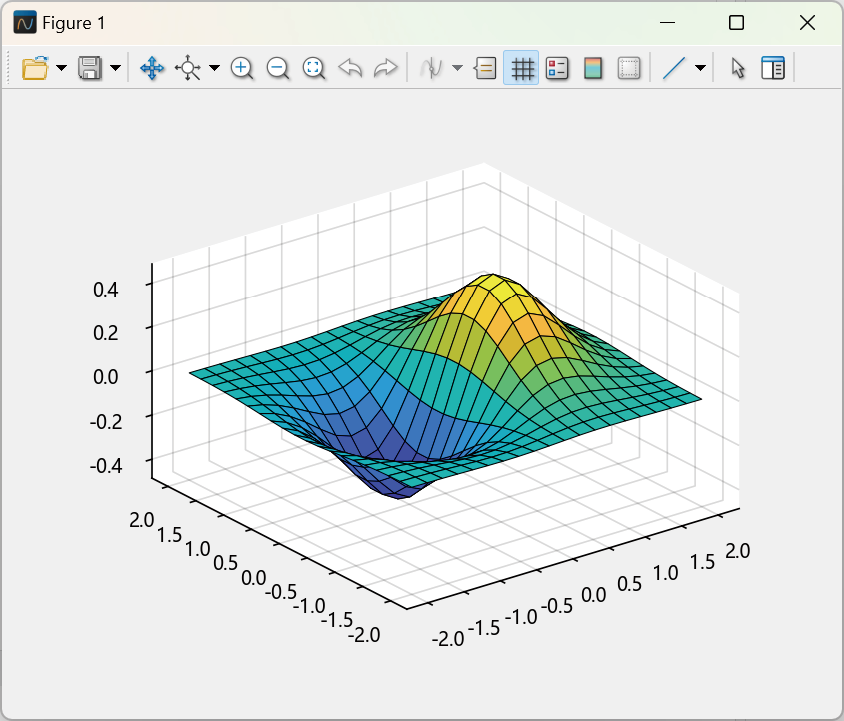Click the z-axis tick label -0.2
This screenshot has width=844, height=721.
[106, 421]
